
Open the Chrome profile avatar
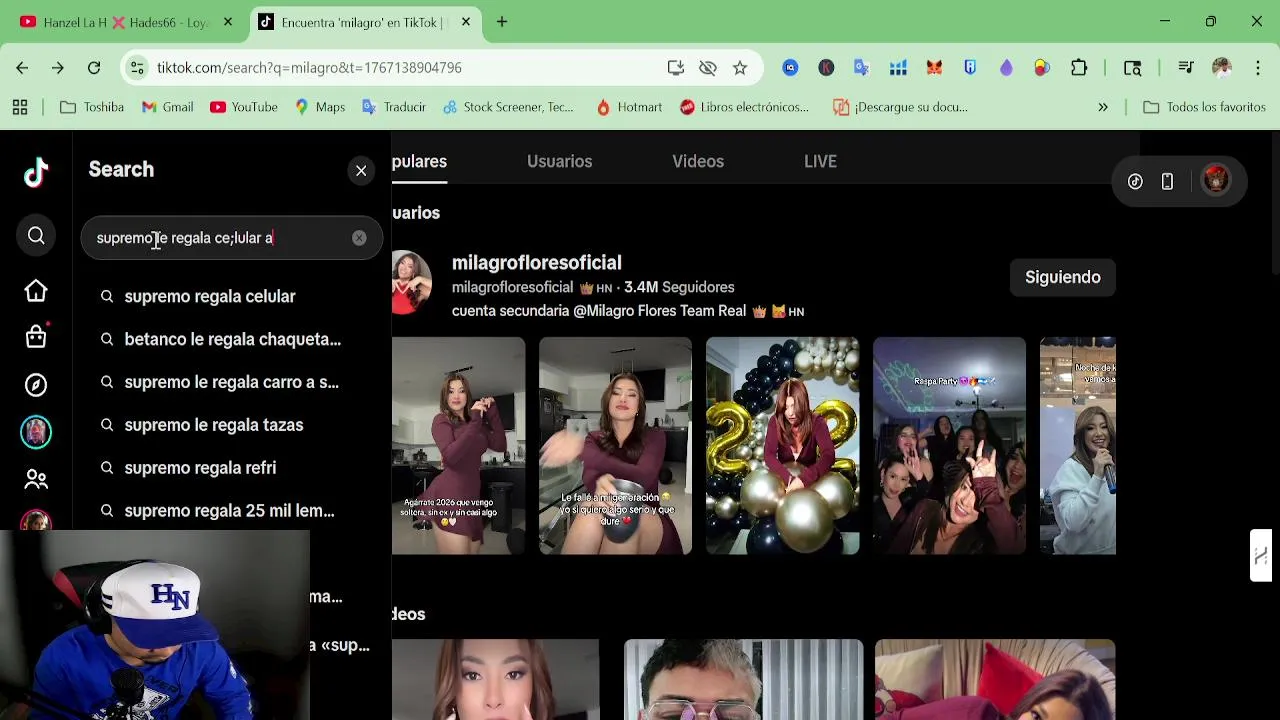pyautogui.click(x=1221, y=68)
